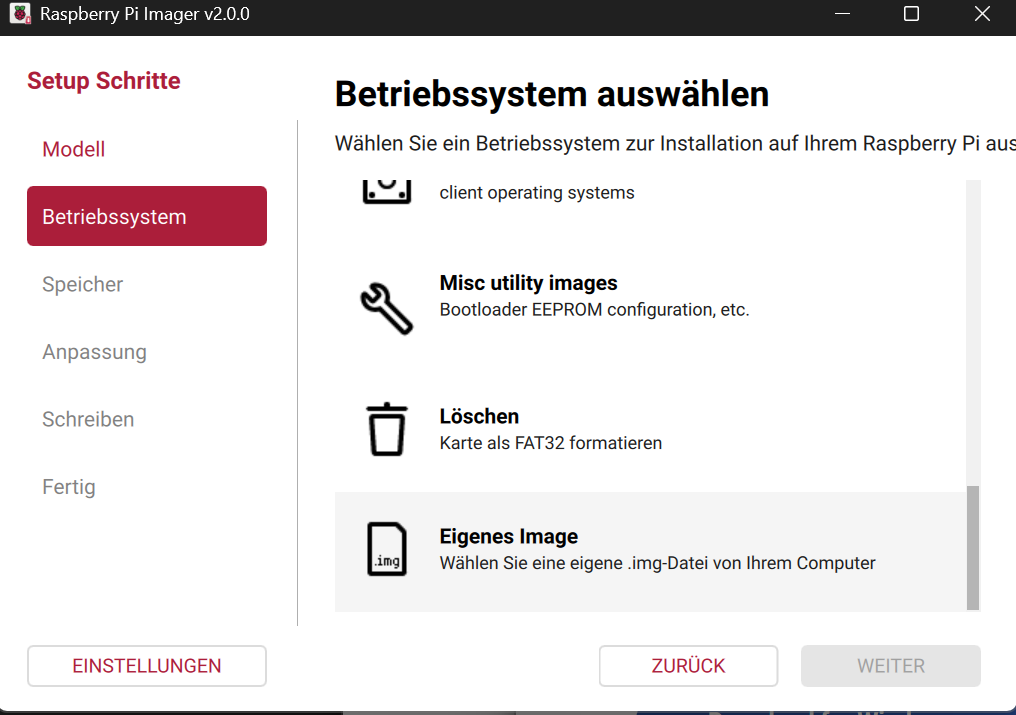Click the wrench icon for Misc utility images
The width and height of the screenshot is (1016, 715).
pos(386,307)
